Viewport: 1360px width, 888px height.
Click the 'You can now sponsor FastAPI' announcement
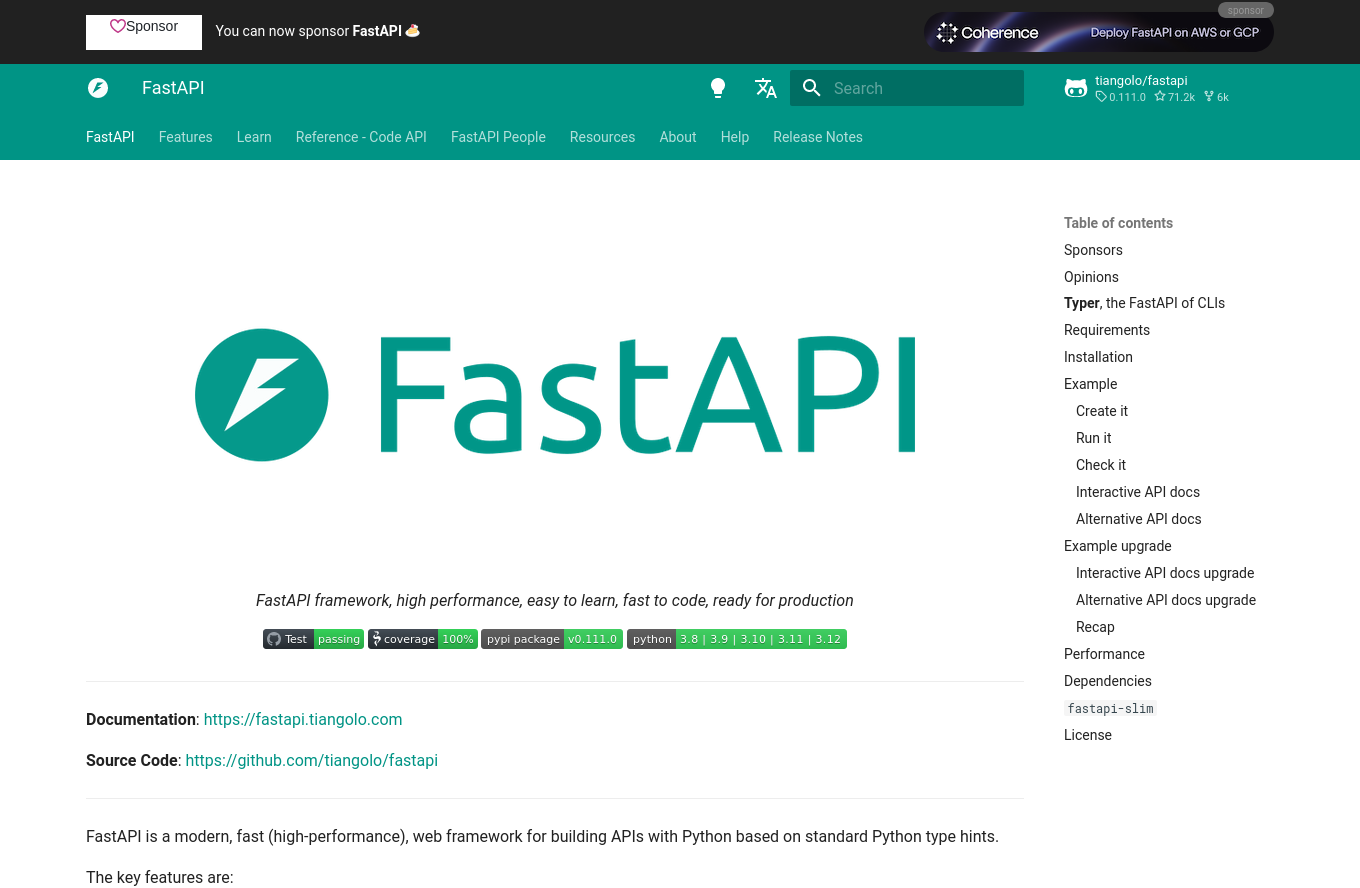[317, 31]
